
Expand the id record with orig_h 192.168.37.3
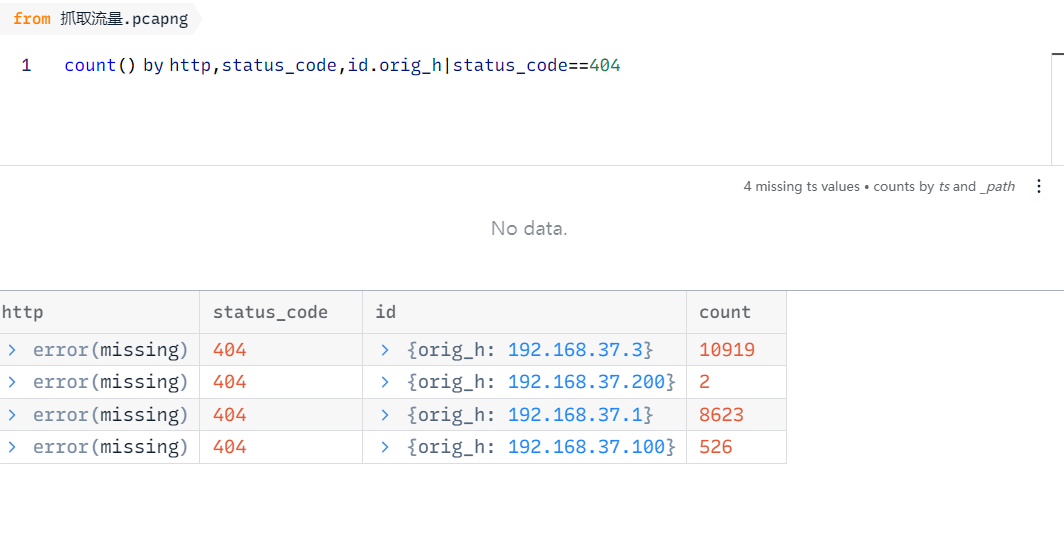(387, 350)
